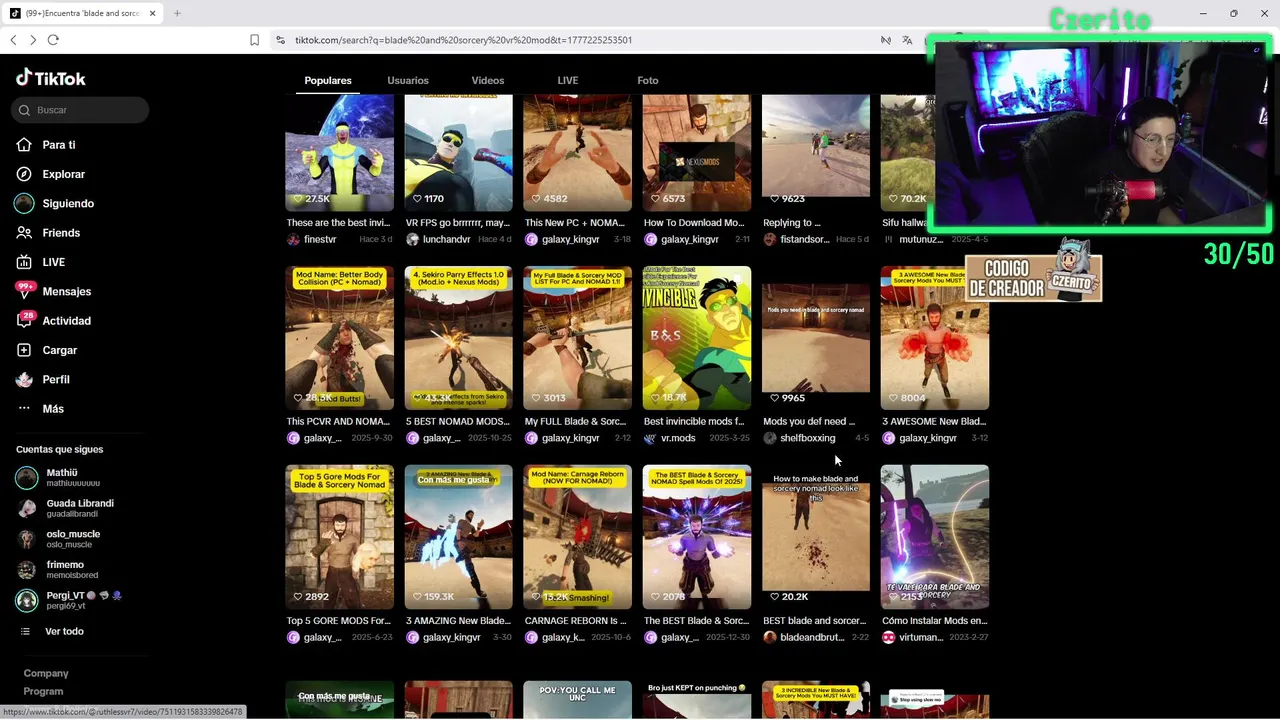1280x720 pixels.
Task: Click the bookmark icon beside address bar
Action: 254,40
